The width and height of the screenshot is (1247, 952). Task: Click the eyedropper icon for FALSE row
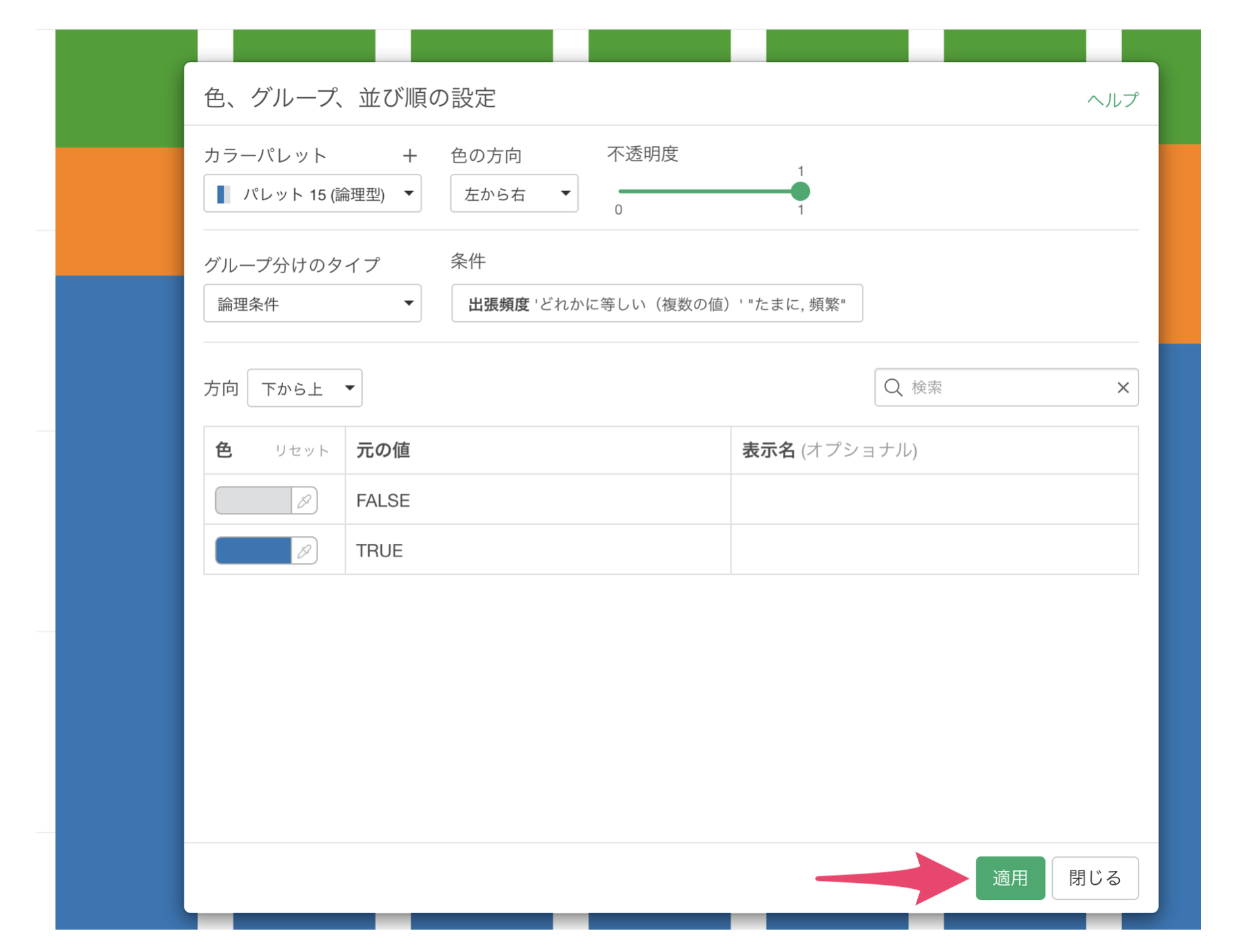coord(304,501)
